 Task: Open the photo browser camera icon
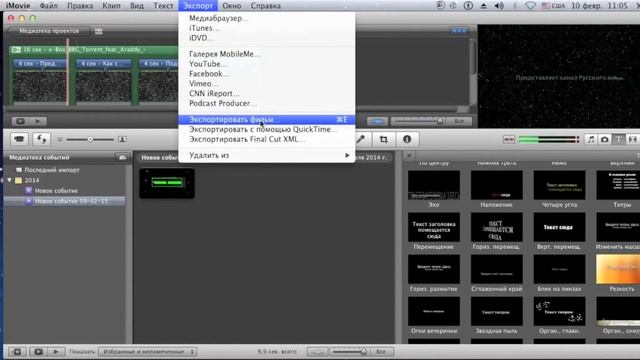(x=604, y=140)
